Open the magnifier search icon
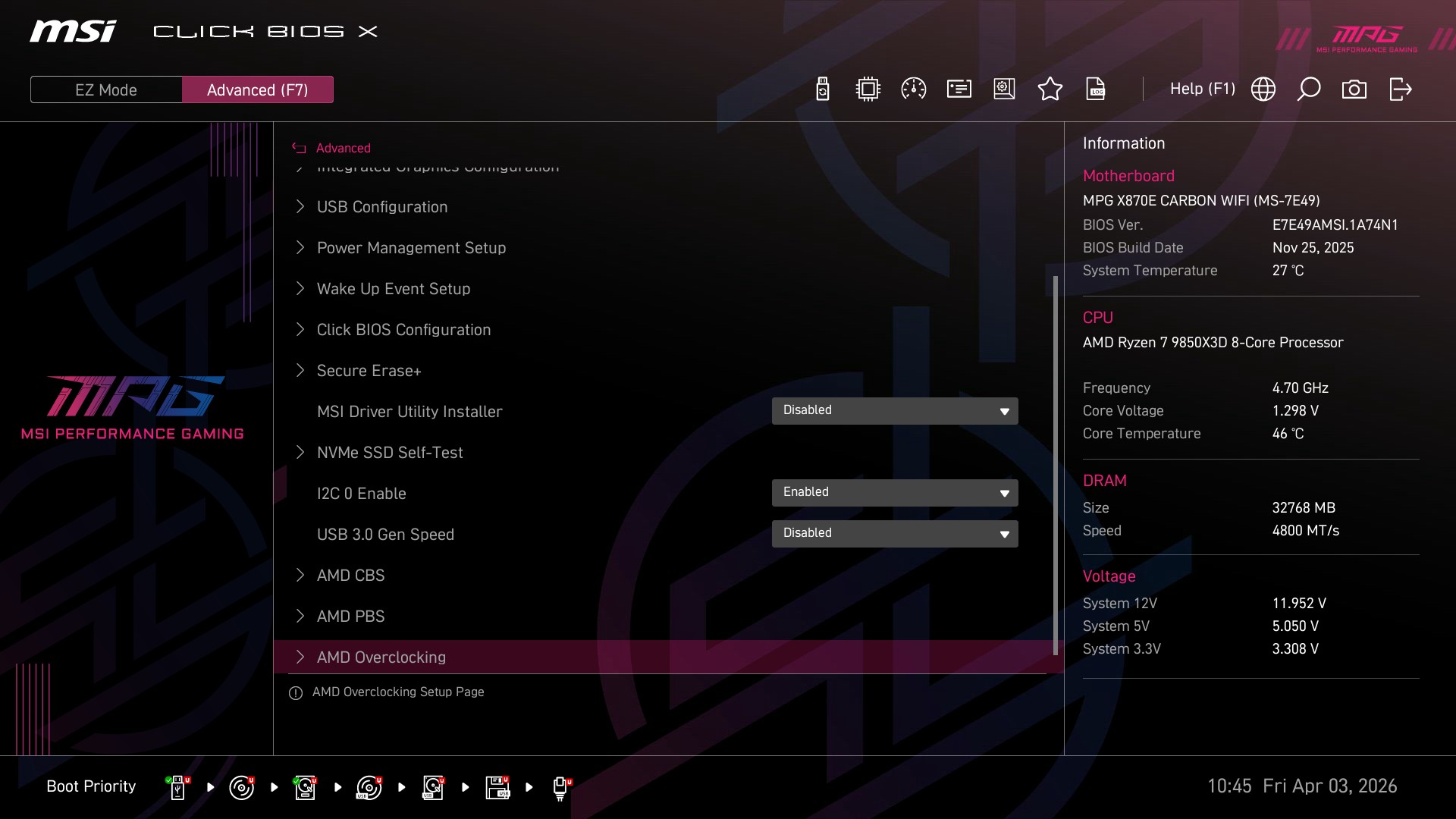 (x=1308, y=89)
